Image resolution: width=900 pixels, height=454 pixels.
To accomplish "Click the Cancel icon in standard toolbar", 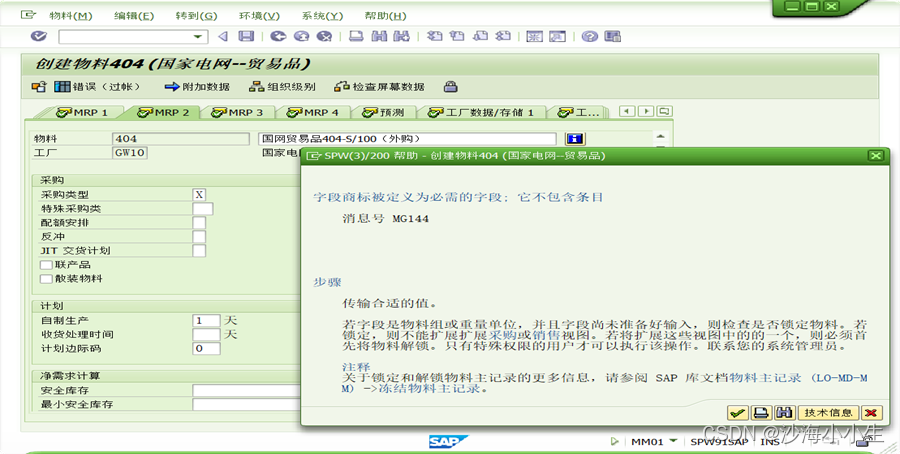I will click(324, 37).
